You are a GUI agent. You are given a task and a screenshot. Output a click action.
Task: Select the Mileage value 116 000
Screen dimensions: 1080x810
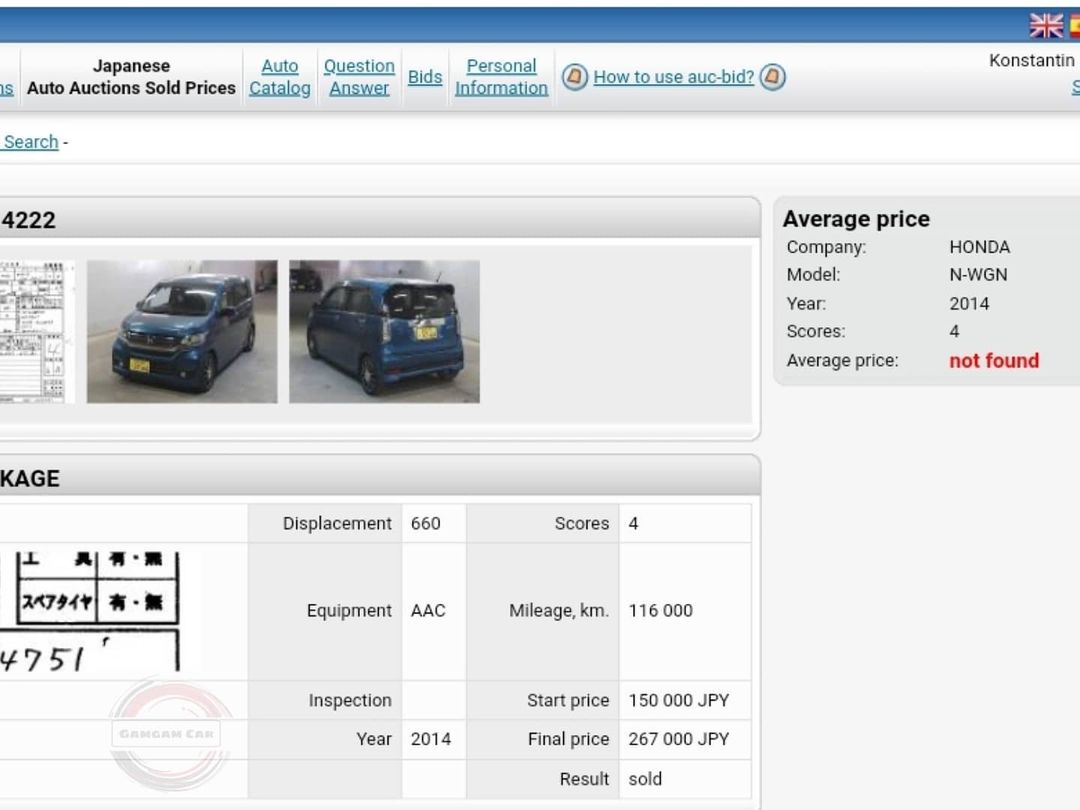661,610
